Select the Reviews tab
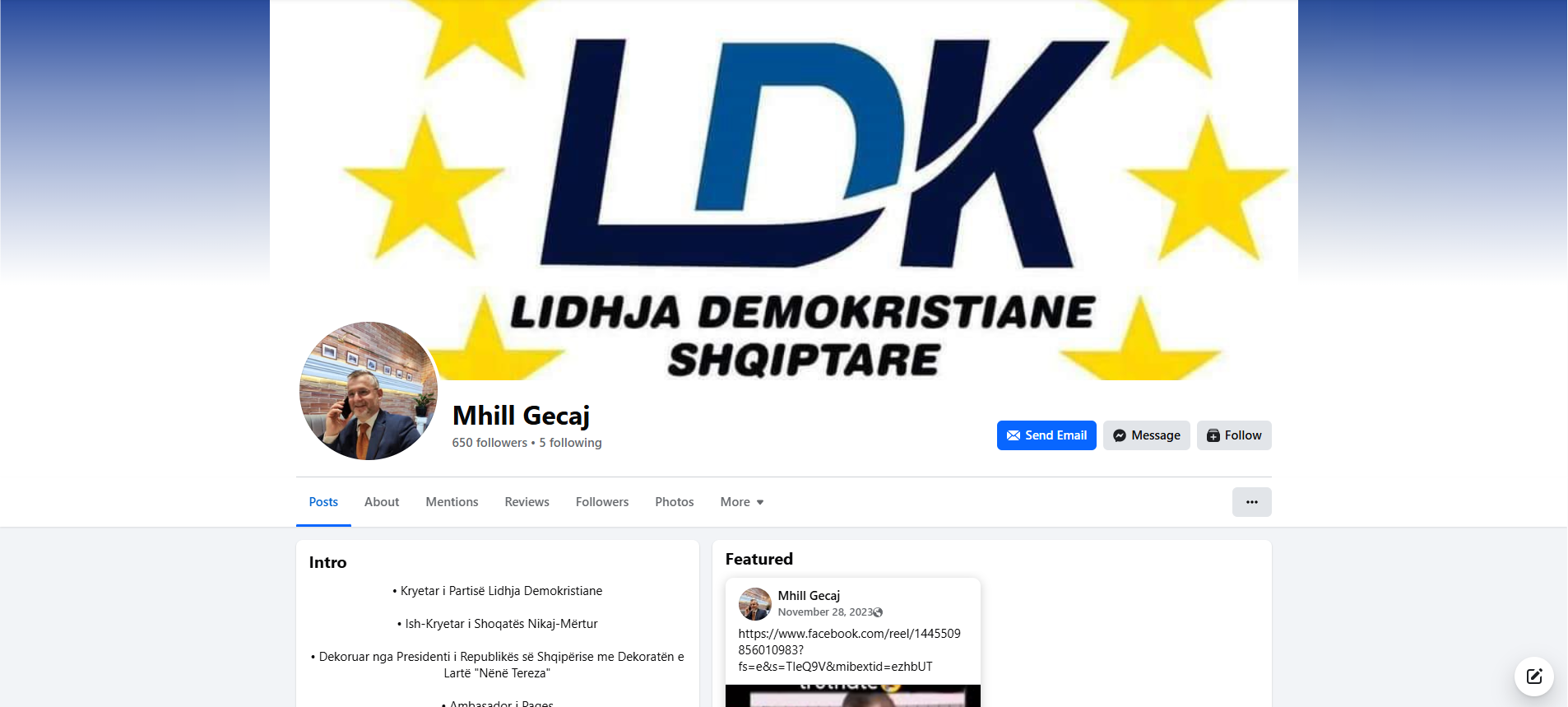 pos(527,502)
